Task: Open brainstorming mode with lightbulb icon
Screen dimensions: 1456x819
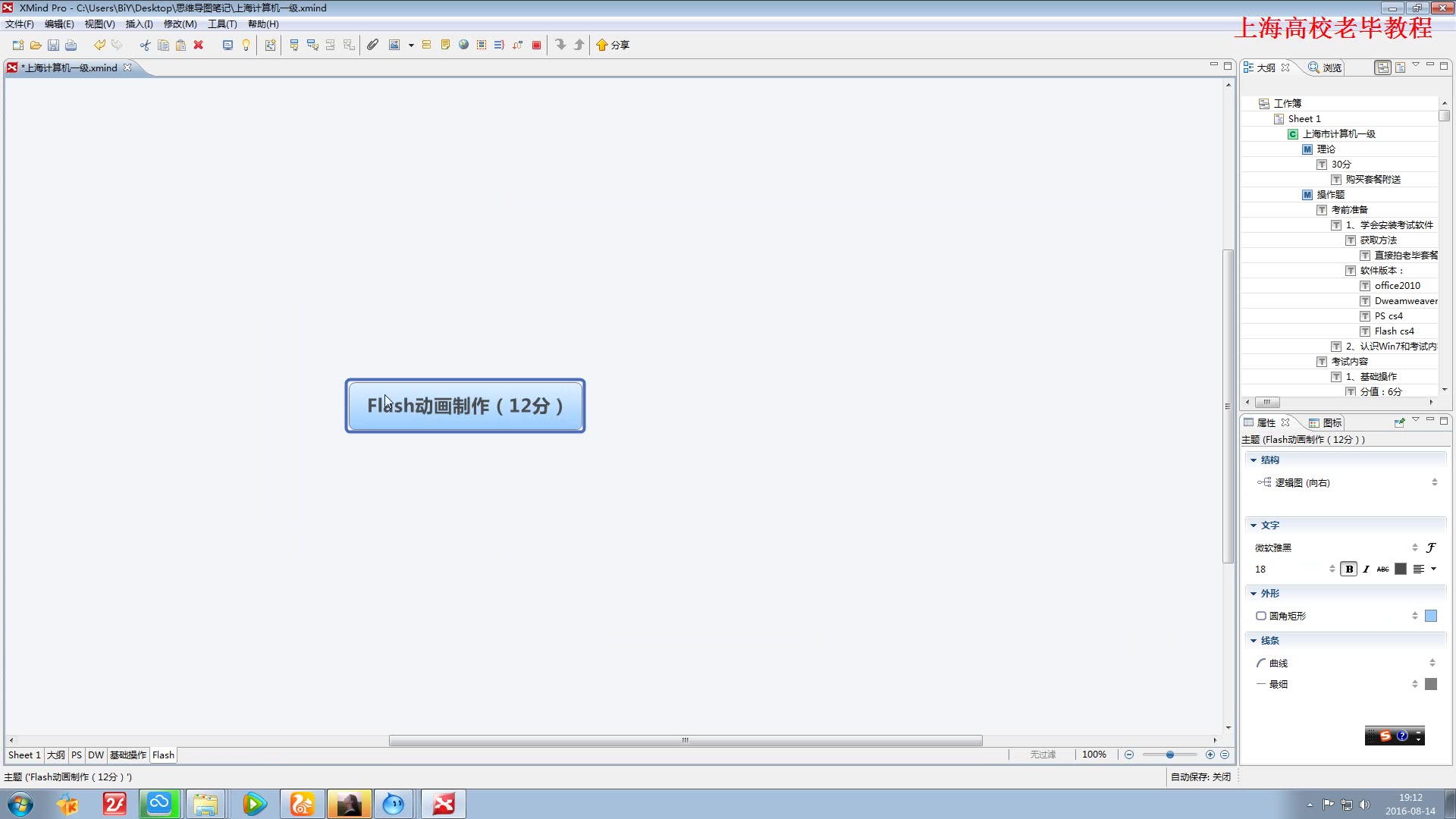Action: (x=246, y=45)
